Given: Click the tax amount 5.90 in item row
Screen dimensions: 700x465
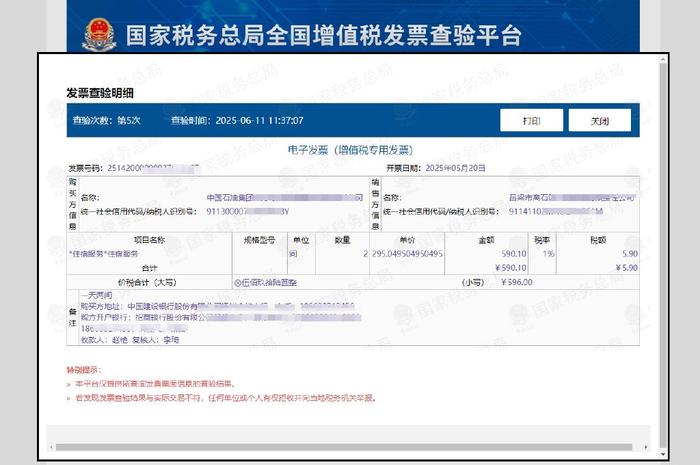Looking at the screenshot, I should point(630,253).
